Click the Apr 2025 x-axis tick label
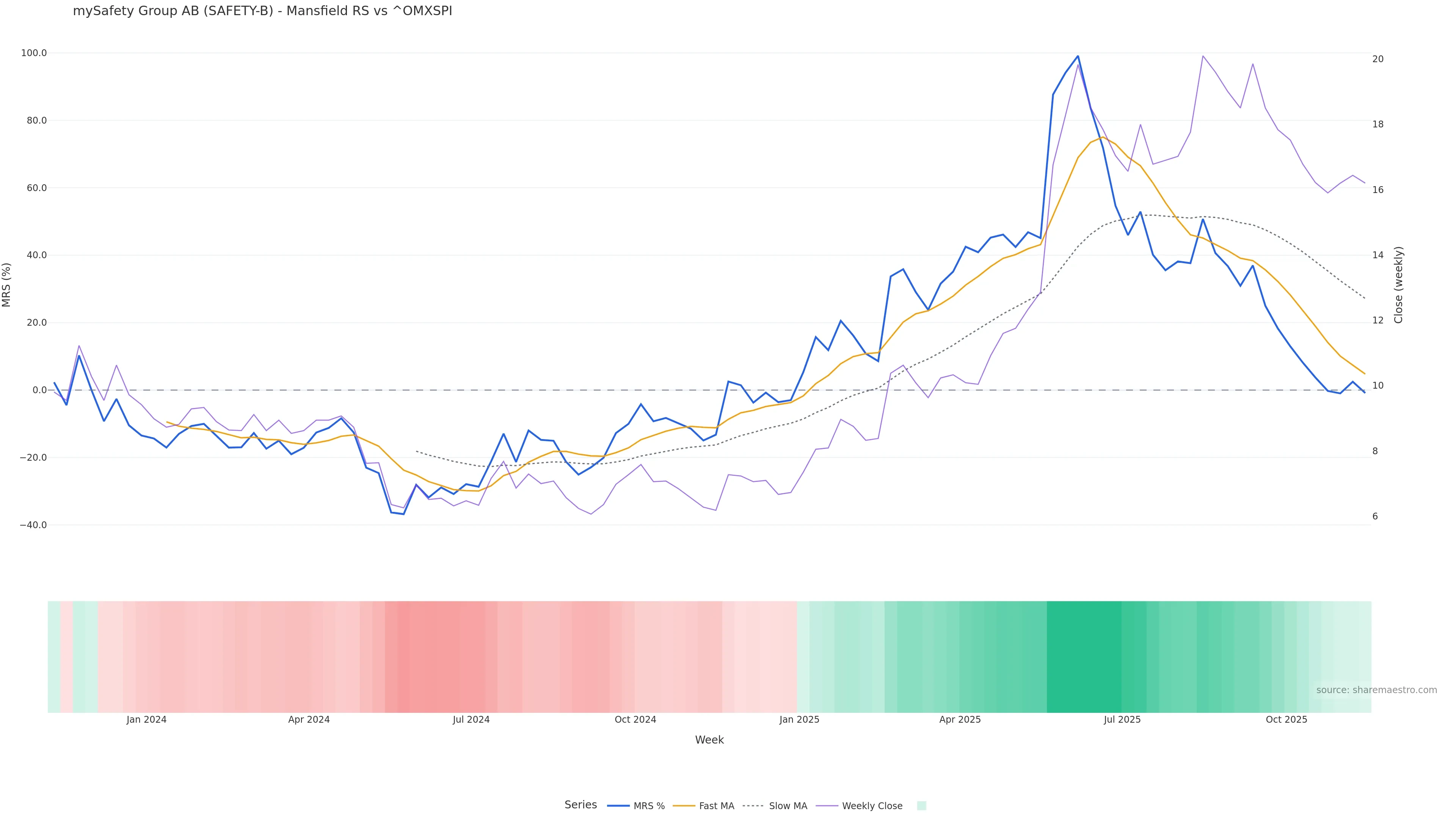The image size is (1456, 819). pos(960,720)
